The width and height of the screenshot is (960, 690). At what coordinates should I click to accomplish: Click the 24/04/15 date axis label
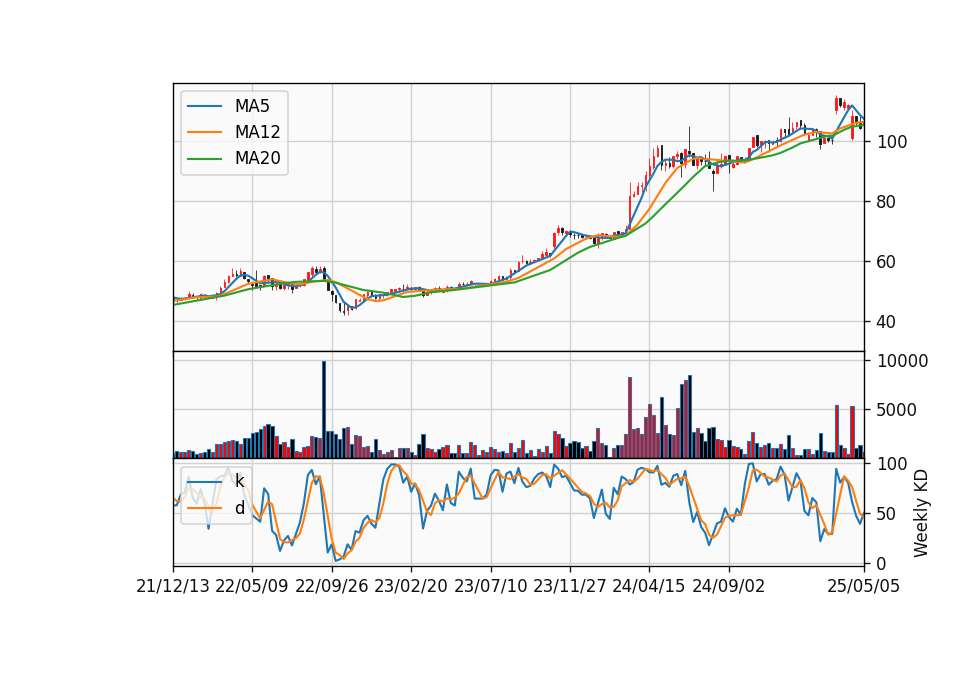click(649, 587)
